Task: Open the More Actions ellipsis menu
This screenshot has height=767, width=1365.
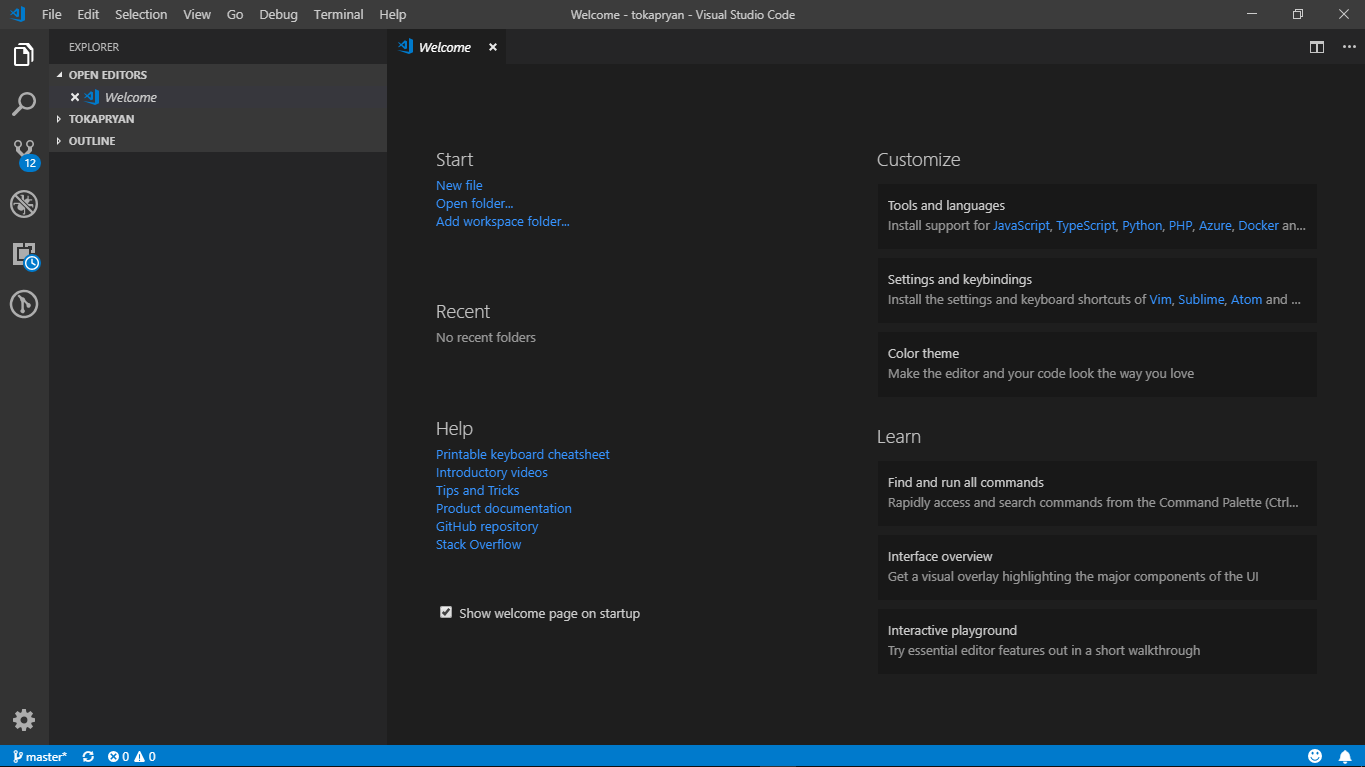Action: 1349,47
